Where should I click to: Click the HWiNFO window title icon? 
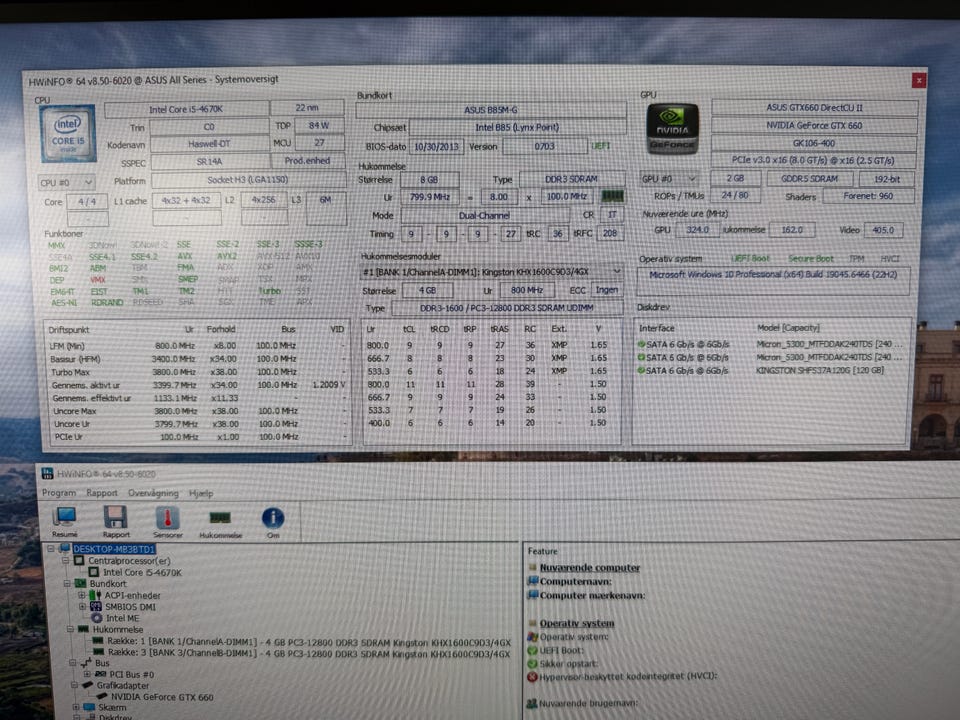click(47, 473)
